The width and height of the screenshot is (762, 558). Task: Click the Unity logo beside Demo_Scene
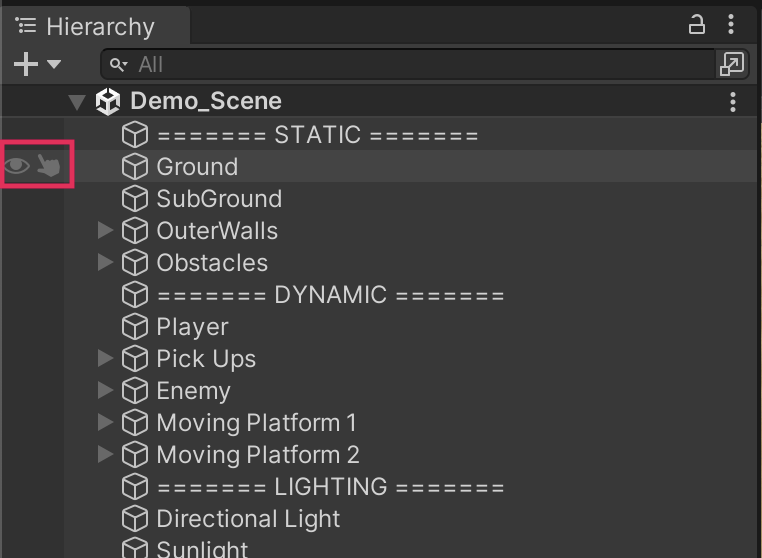[x=107, y=101]
